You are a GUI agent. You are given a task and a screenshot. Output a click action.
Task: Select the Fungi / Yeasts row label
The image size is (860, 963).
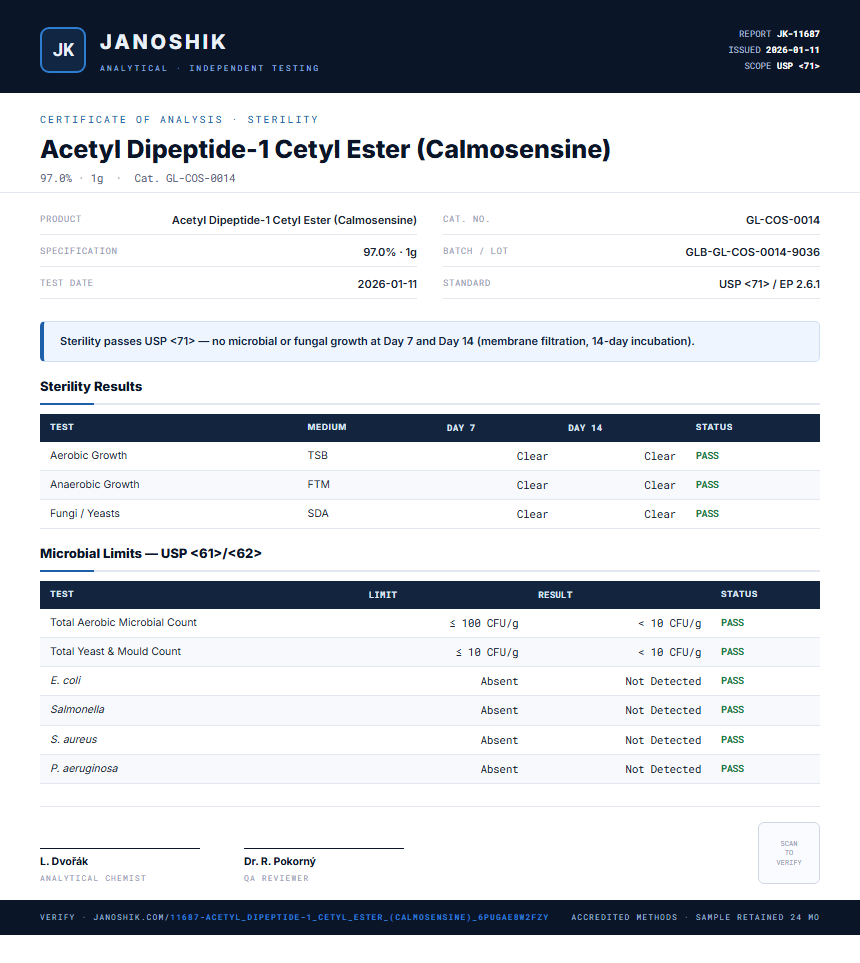[85, 513]
